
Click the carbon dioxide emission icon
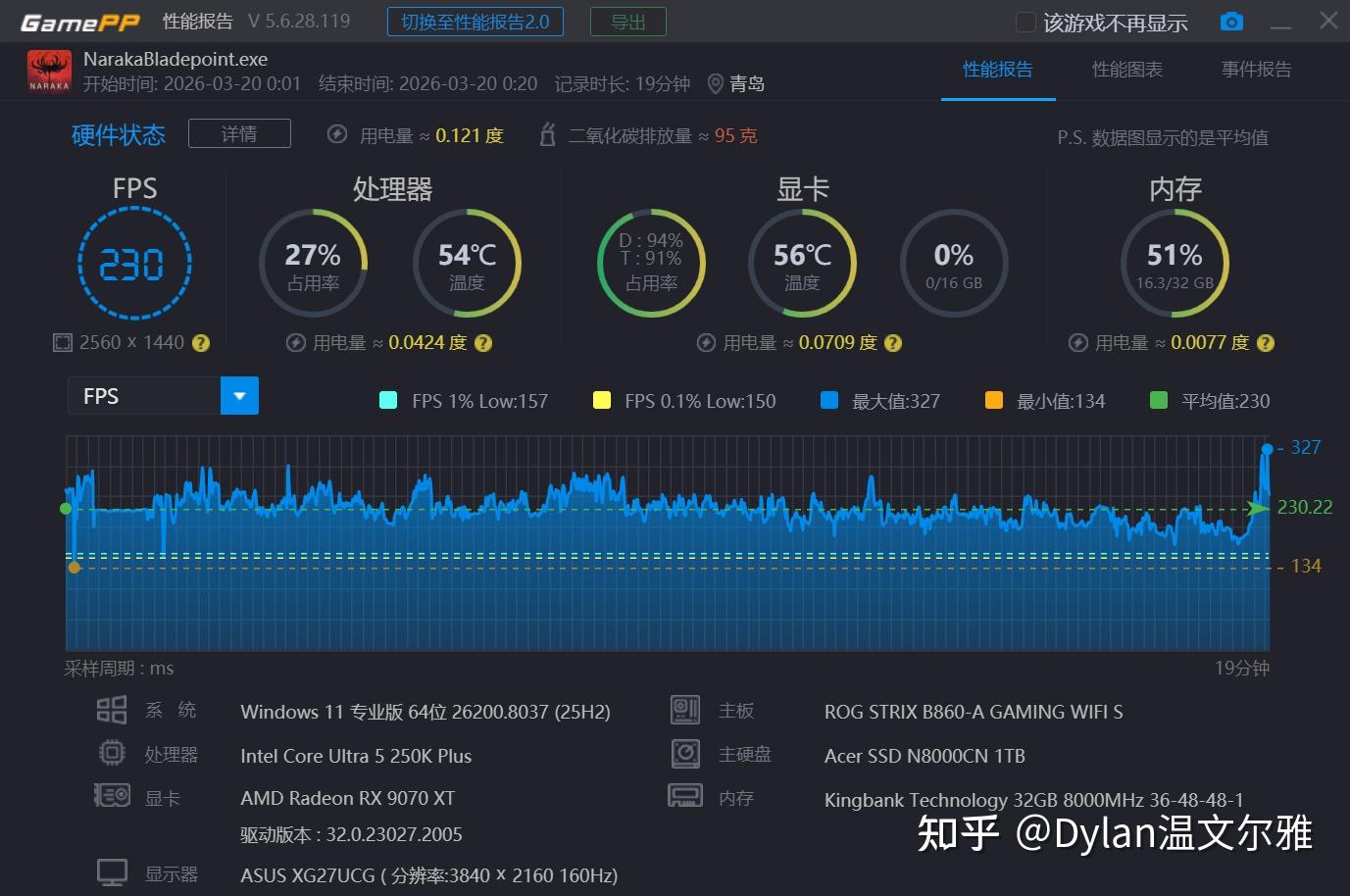click(548, 134)
